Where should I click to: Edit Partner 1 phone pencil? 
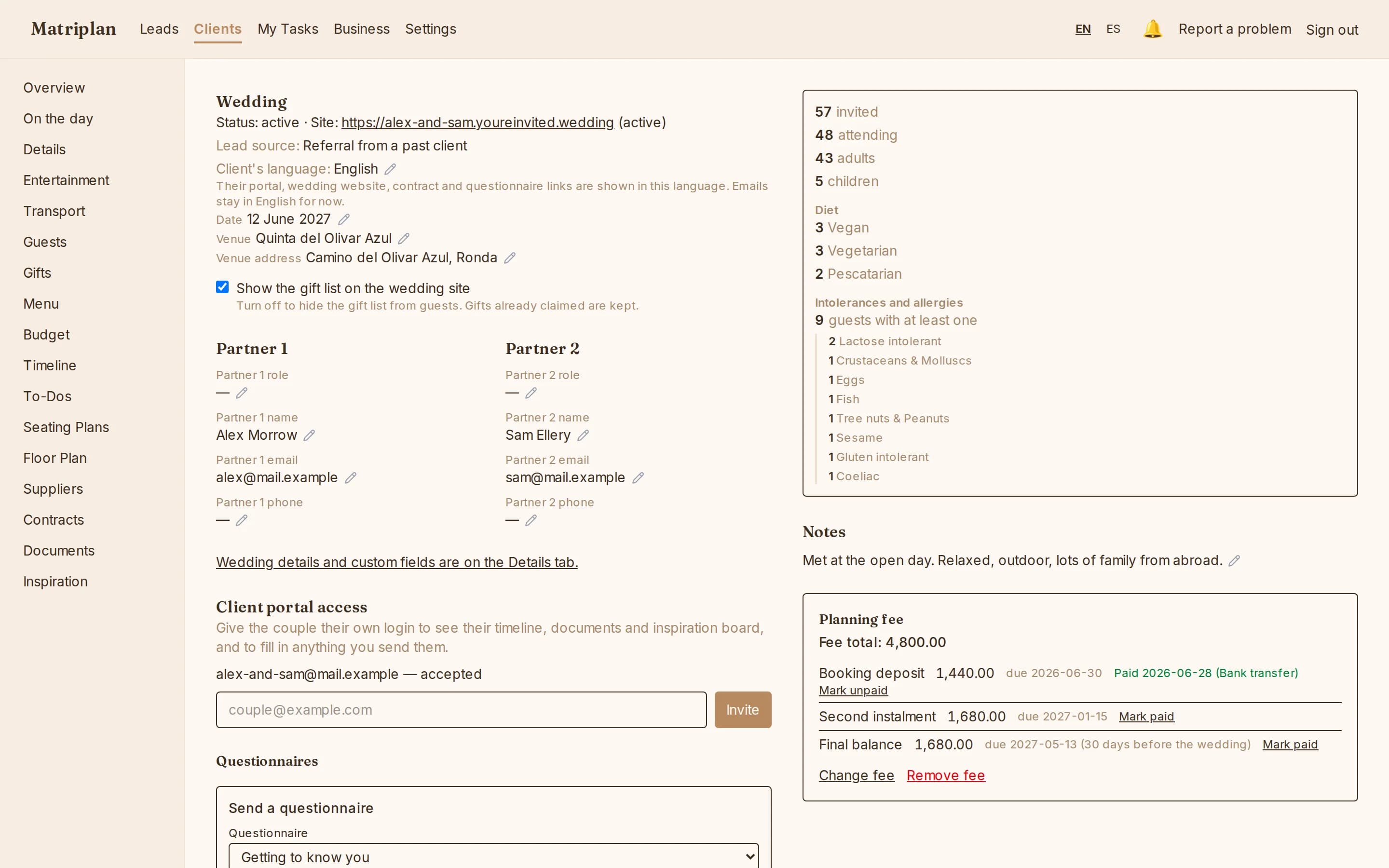(242, 520)
